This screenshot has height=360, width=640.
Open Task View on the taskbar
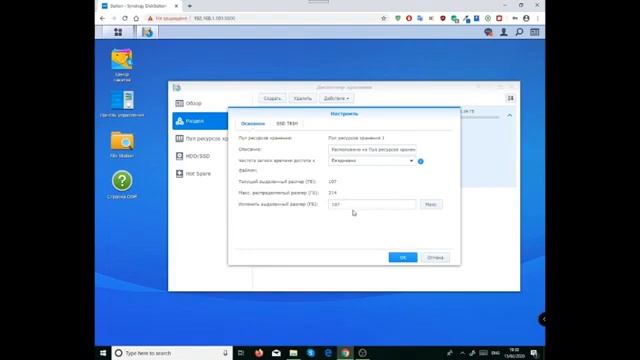pos(241,353)
